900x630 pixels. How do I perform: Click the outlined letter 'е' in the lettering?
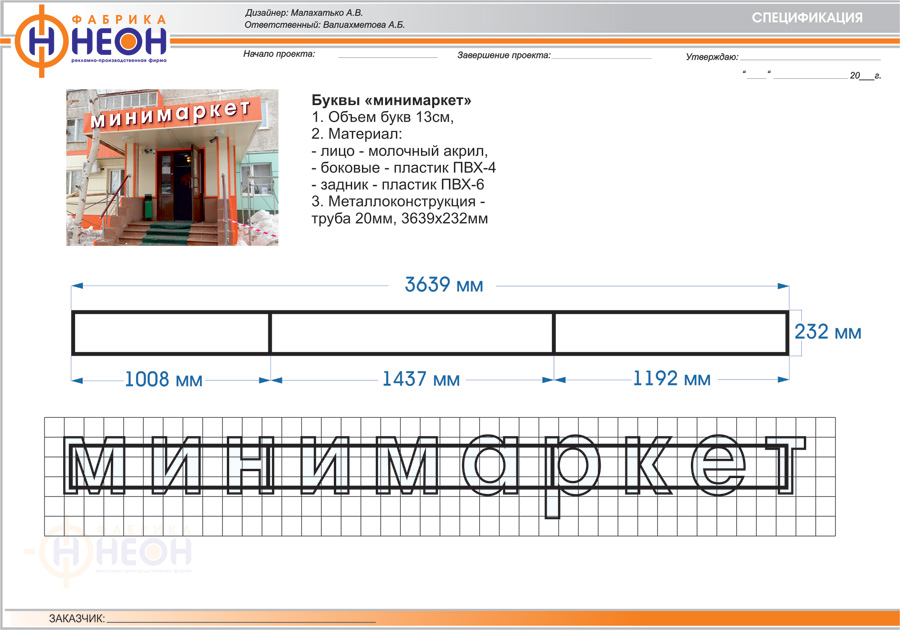(719, 464)
